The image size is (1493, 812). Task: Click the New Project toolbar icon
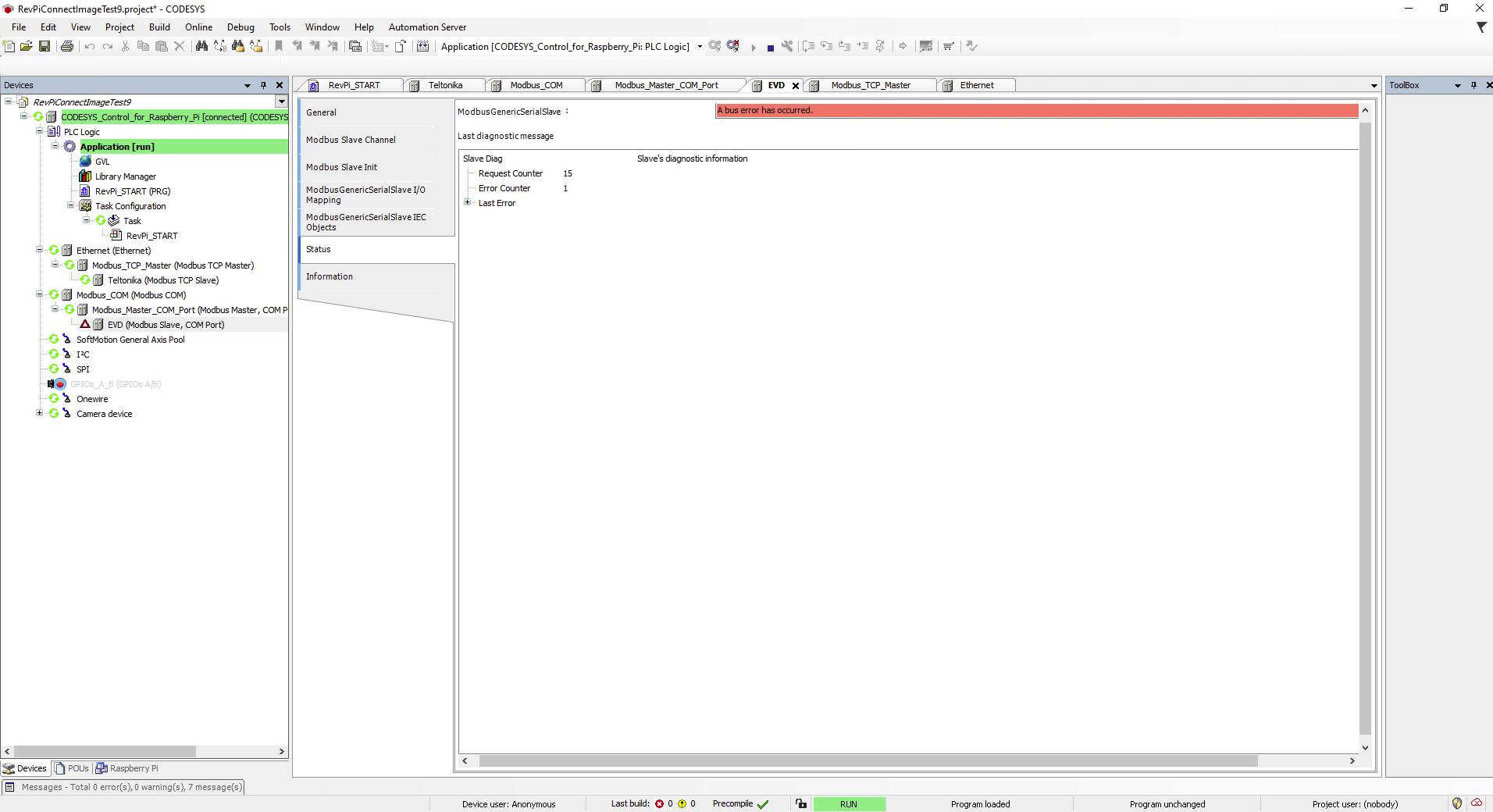tap(9, 46)
